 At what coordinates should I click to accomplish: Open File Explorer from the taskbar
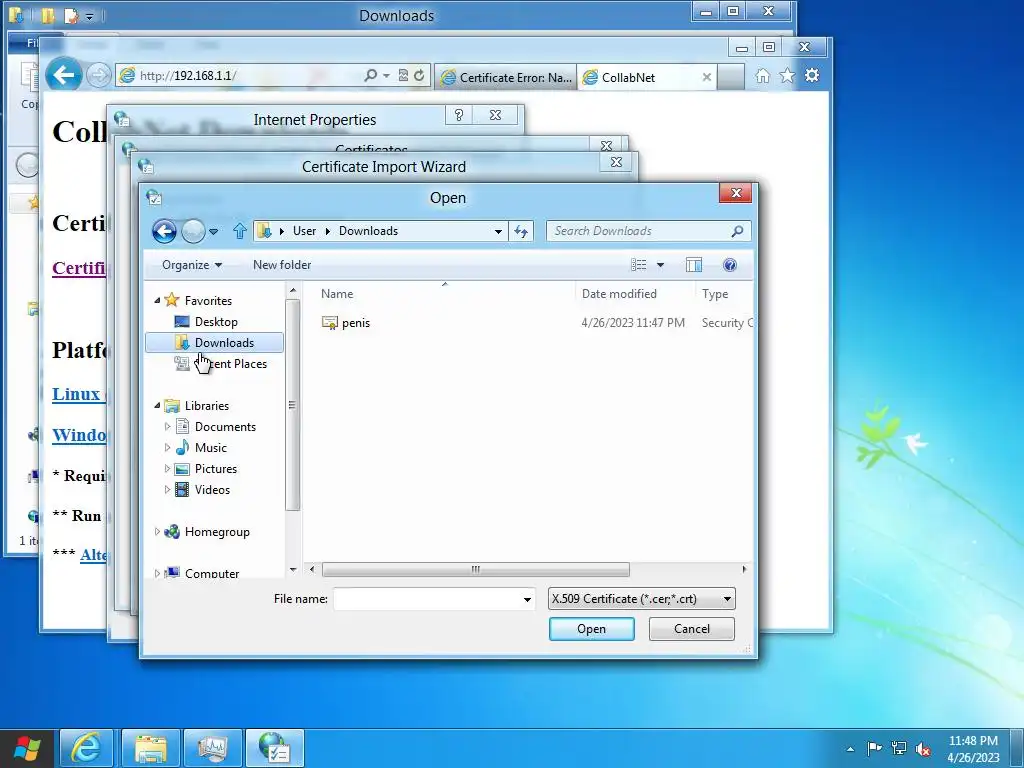coord(150,748)
